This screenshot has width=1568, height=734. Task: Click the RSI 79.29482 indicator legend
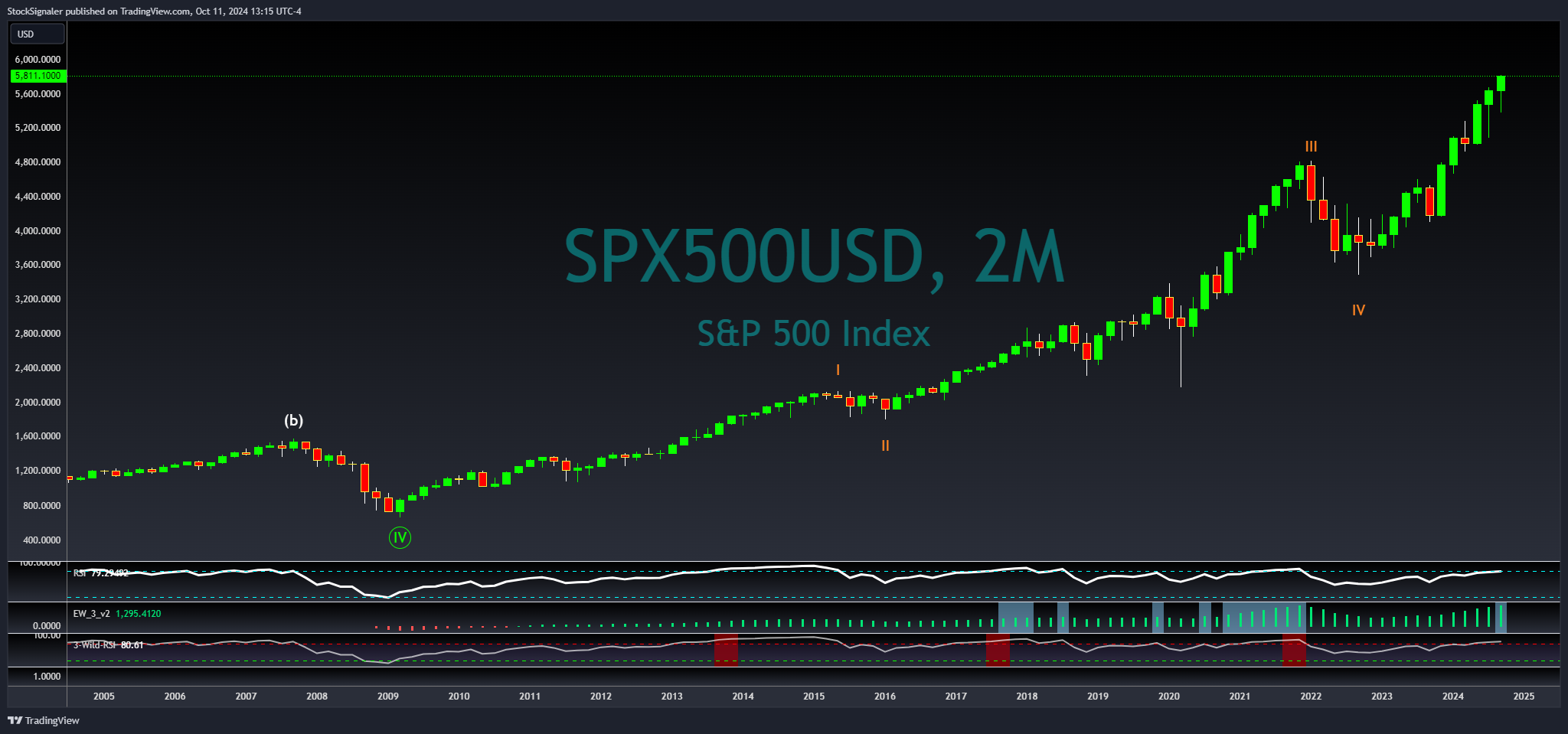(x=101, y=573)
